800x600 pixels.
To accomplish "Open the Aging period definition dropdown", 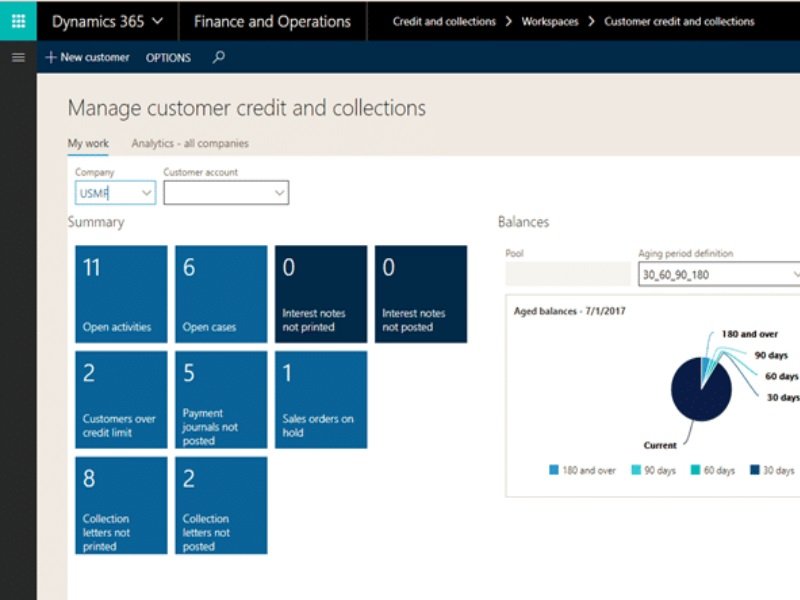I will 719,274.
